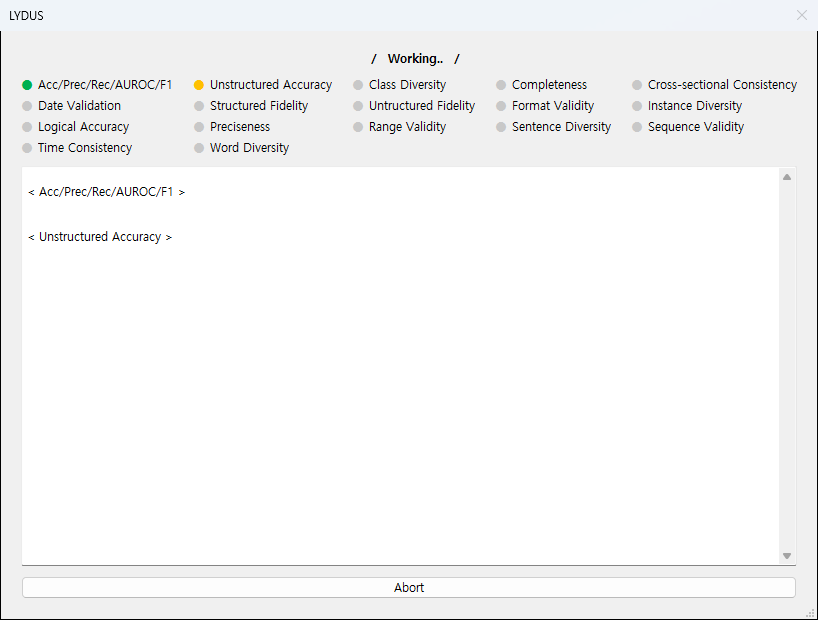Select the Structured Fidelity label

pos(259,105)
